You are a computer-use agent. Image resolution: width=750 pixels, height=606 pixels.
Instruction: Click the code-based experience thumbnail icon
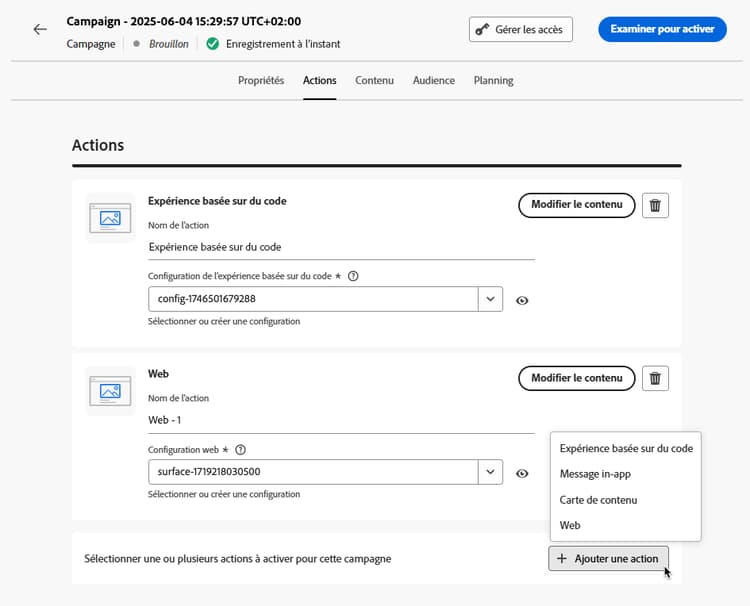(x=110, y=217)
